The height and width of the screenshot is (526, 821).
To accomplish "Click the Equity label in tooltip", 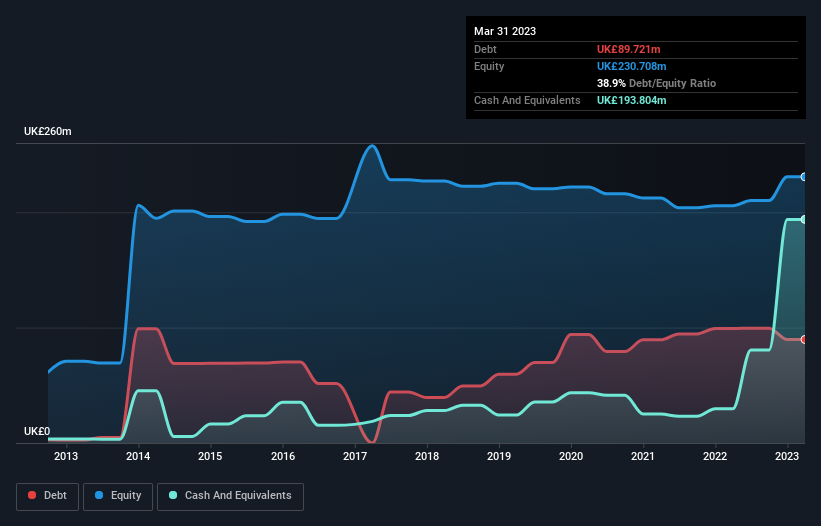I will coord(489,66).
